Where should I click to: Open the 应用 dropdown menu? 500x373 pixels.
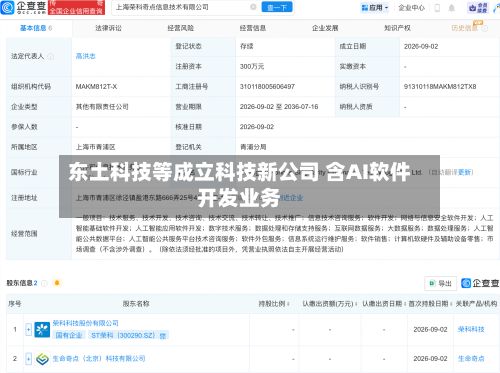[x=375, y=8]
